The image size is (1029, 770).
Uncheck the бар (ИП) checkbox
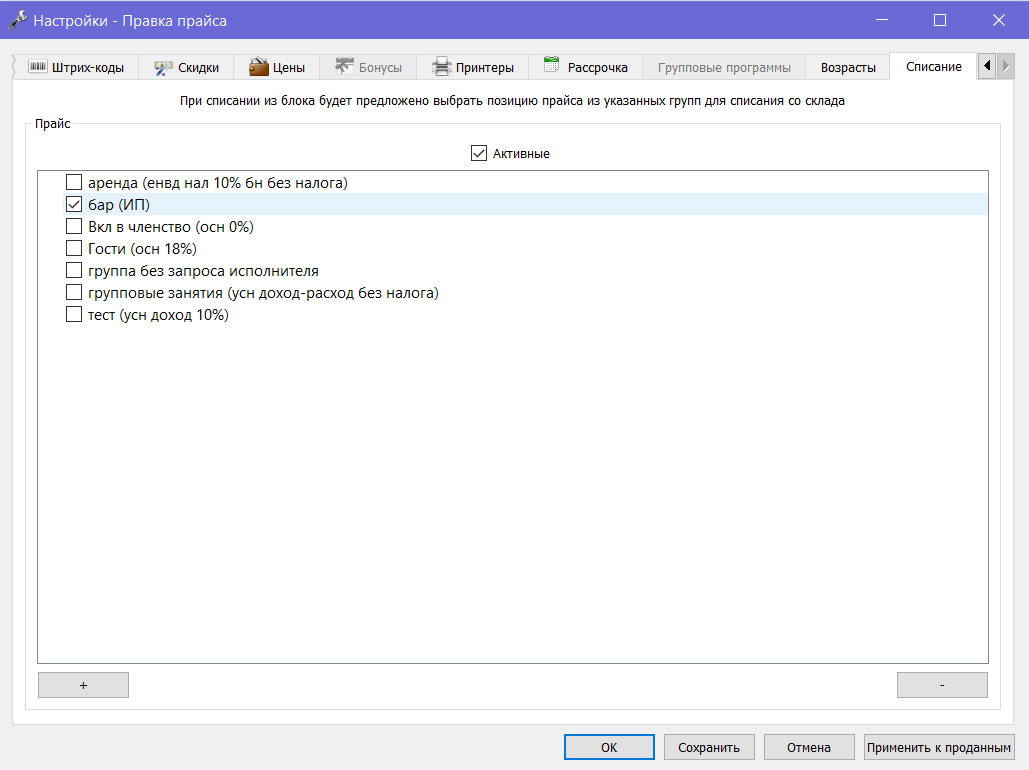coord(74,205)
